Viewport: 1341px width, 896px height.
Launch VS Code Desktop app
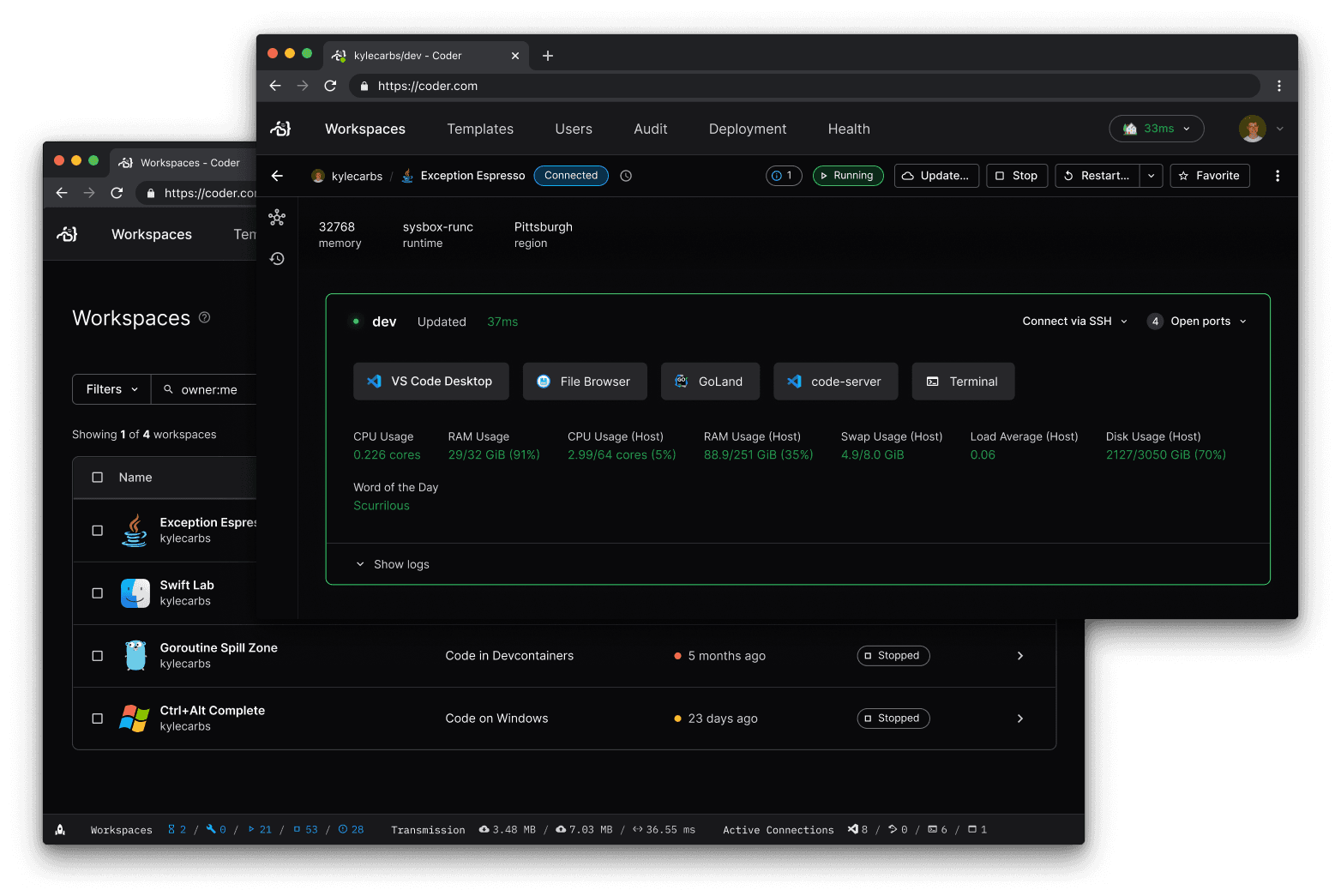pos(431,382)
